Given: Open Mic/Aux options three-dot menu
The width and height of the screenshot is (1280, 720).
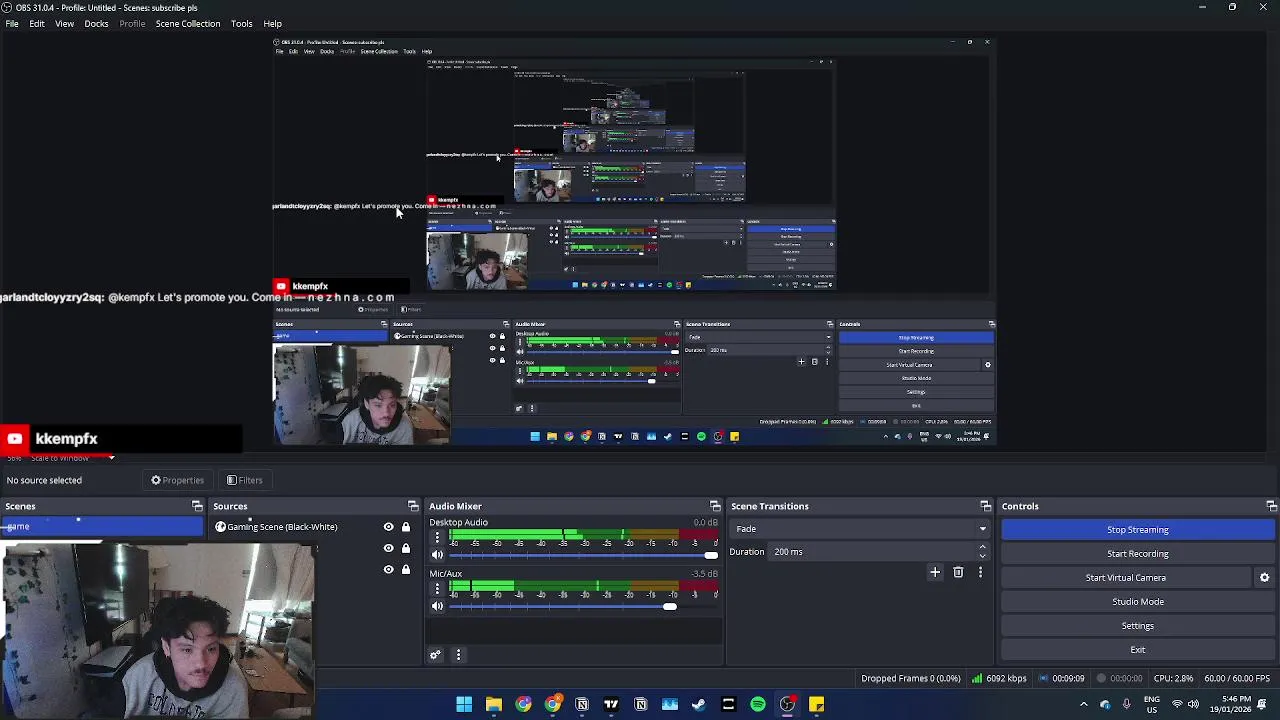Looking at the screenshot, I should 437,590.
